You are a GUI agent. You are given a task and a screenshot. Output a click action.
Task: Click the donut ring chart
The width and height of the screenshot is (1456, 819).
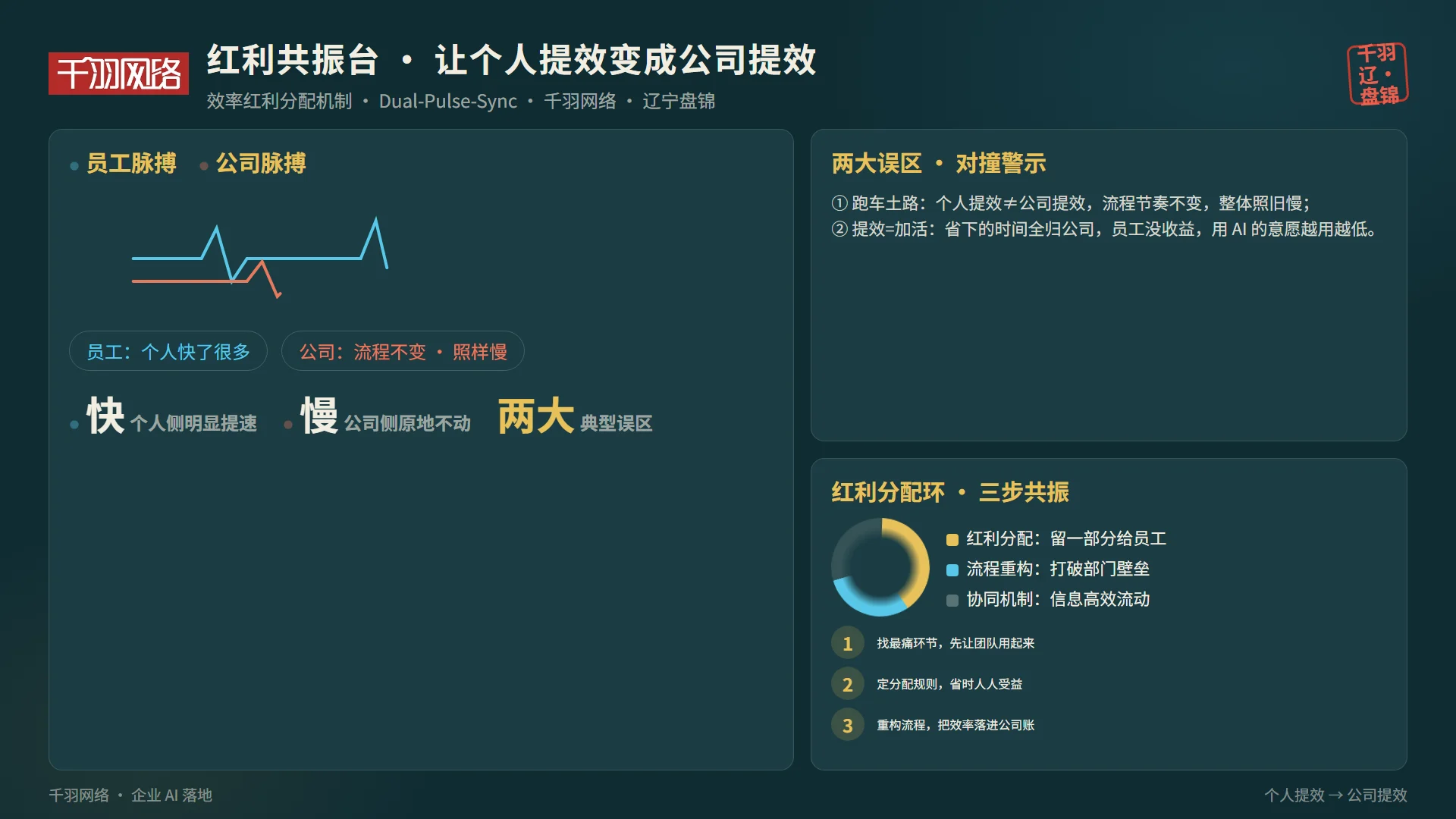(880, 567)
